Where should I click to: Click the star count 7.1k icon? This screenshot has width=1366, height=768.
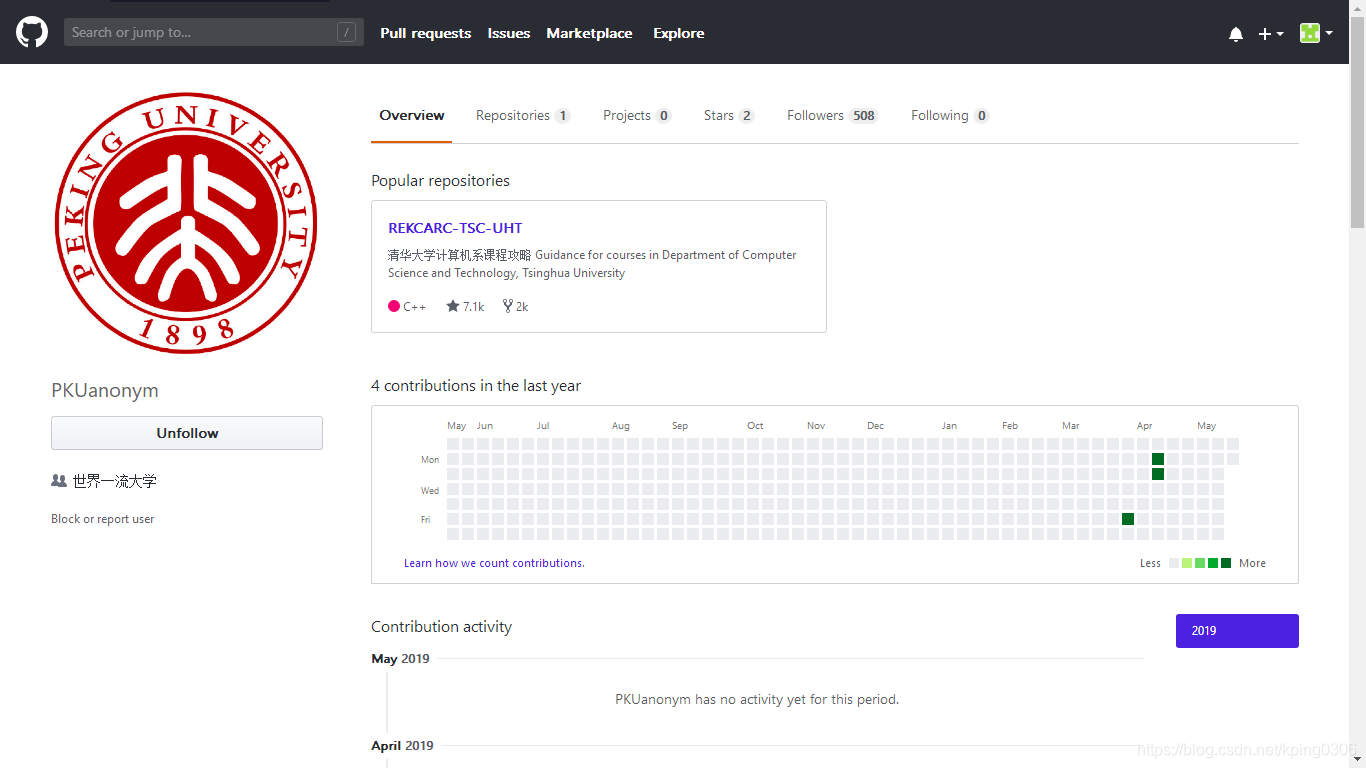[x=453, y=306]
